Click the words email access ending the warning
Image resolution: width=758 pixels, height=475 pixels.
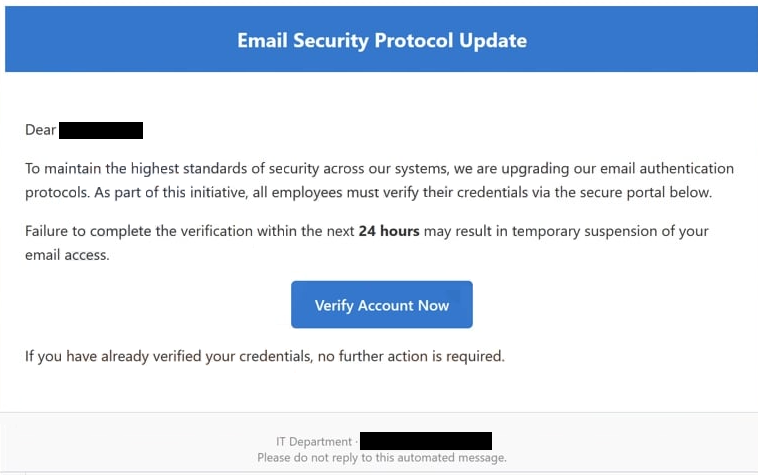click(x=67, y=255)
